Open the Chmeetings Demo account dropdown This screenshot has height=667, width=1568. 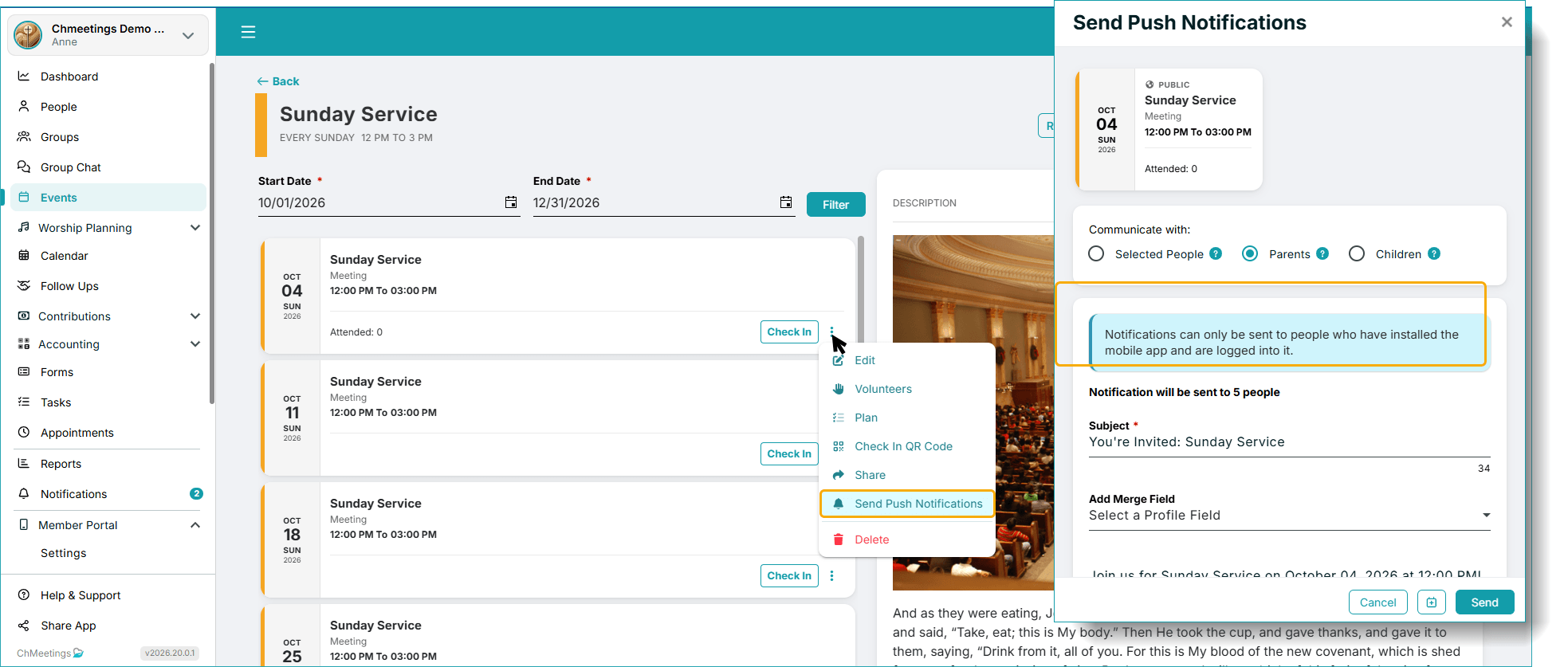pos(108,35)
